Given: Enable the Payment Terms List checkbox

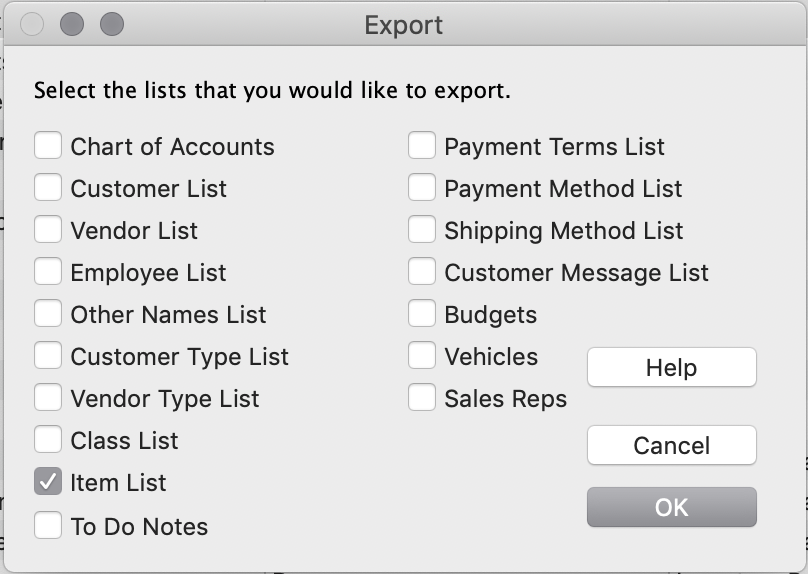Looking at the screenshot, I should pyautogui.click(x=422, y=145).
